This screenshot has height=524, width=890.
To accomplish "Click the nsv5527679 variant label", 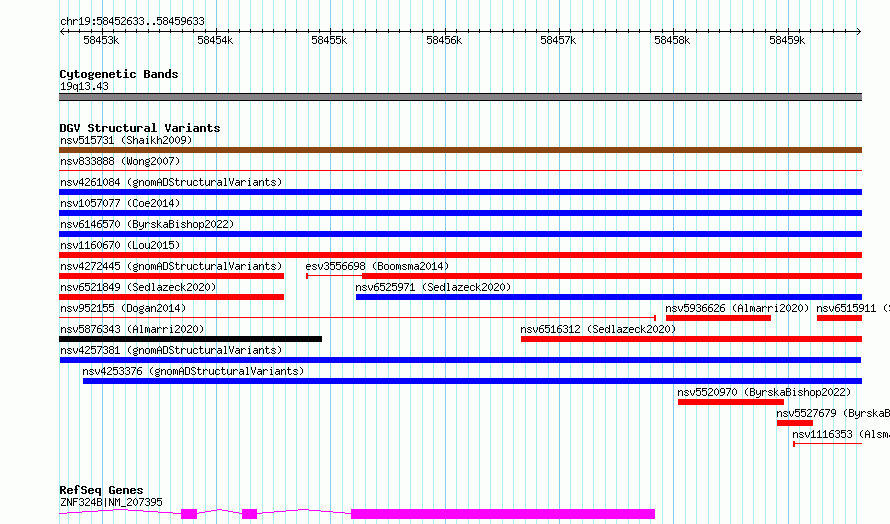I will point(833,413).
